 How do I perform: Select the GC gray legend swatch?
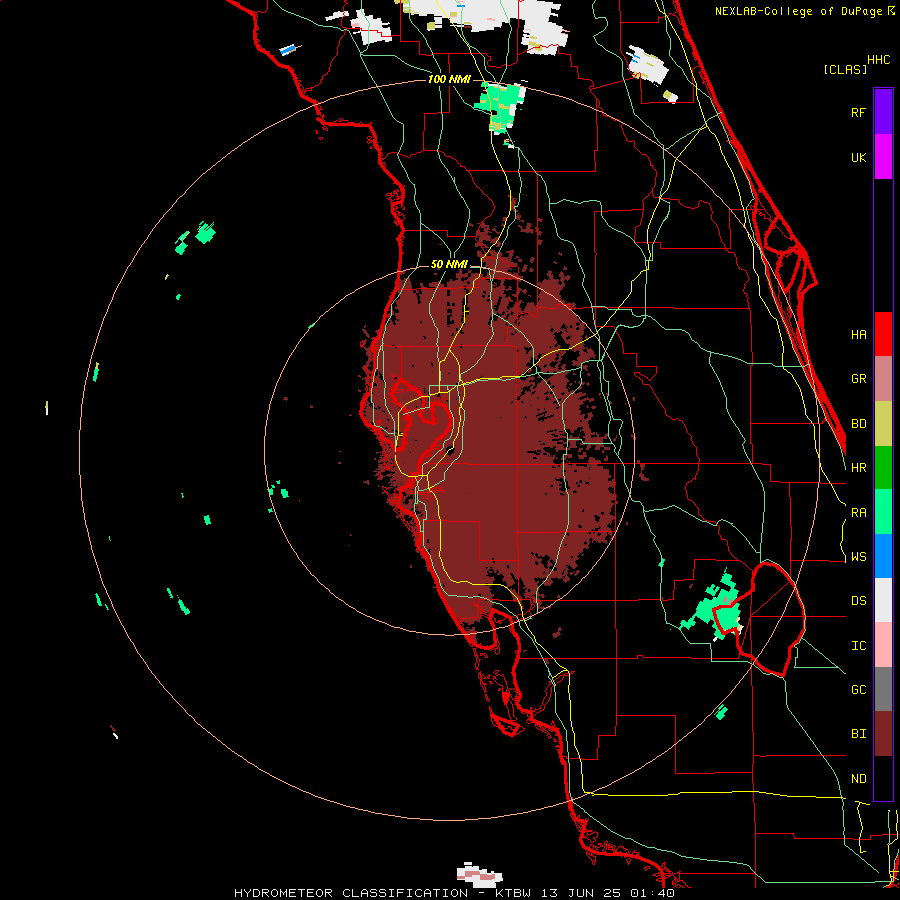tap(883, 689)
